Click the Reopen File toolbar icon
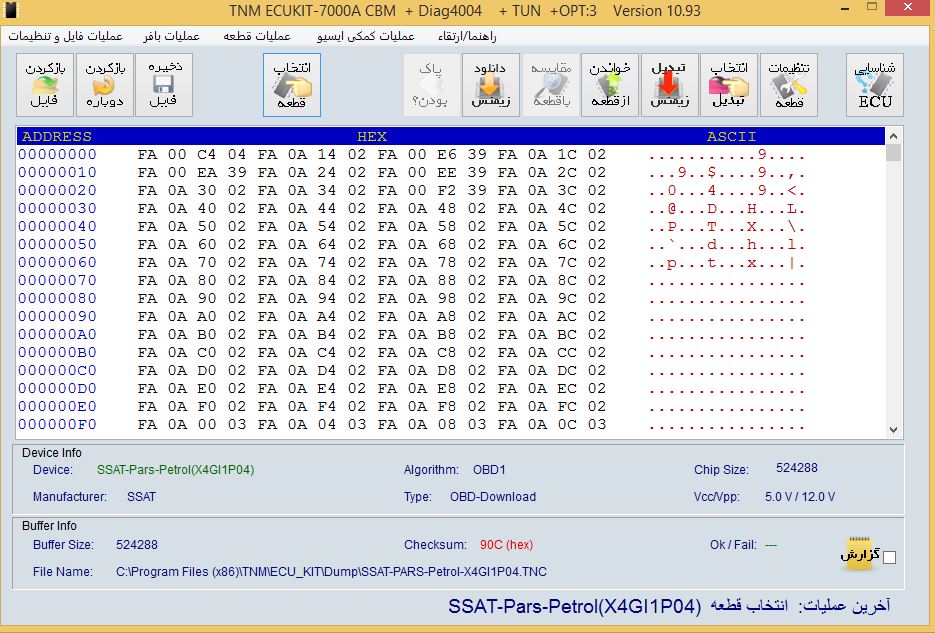 point(104,85)
